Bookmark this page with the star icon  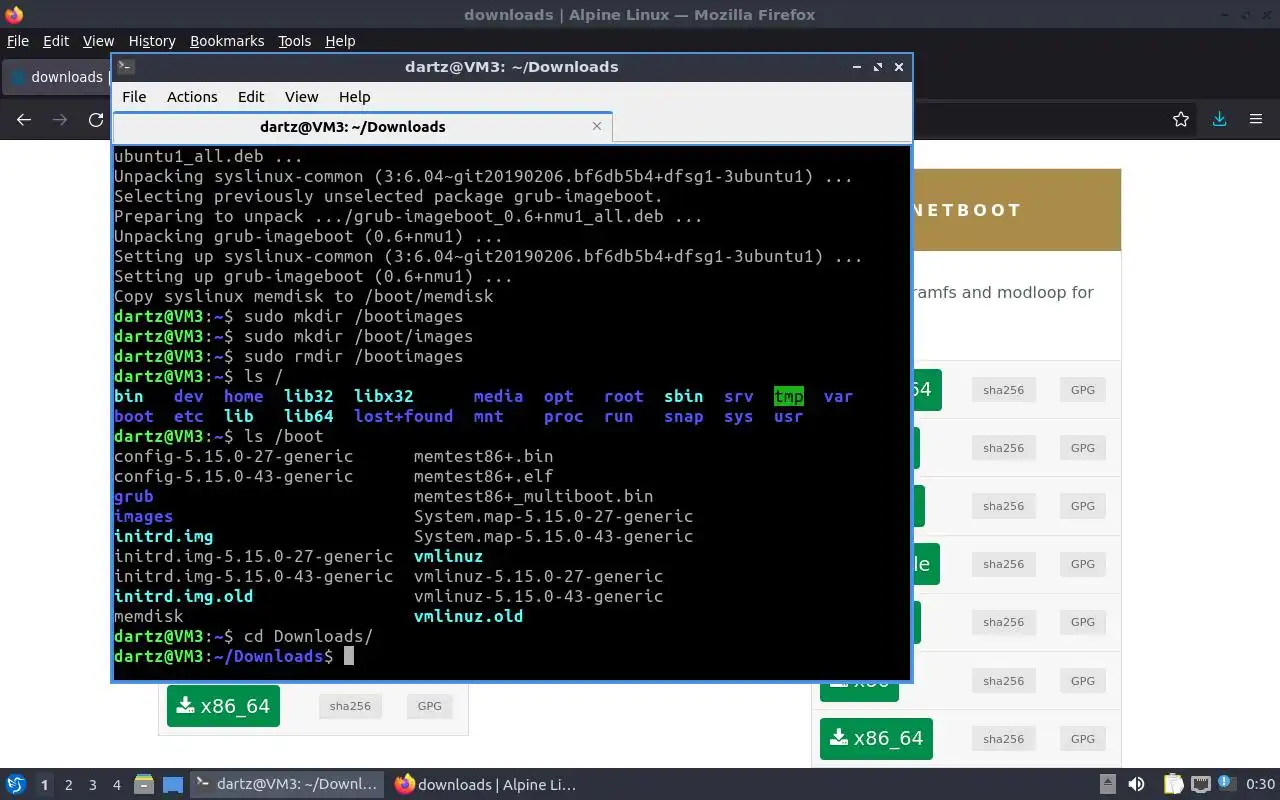pos(1181,119)
